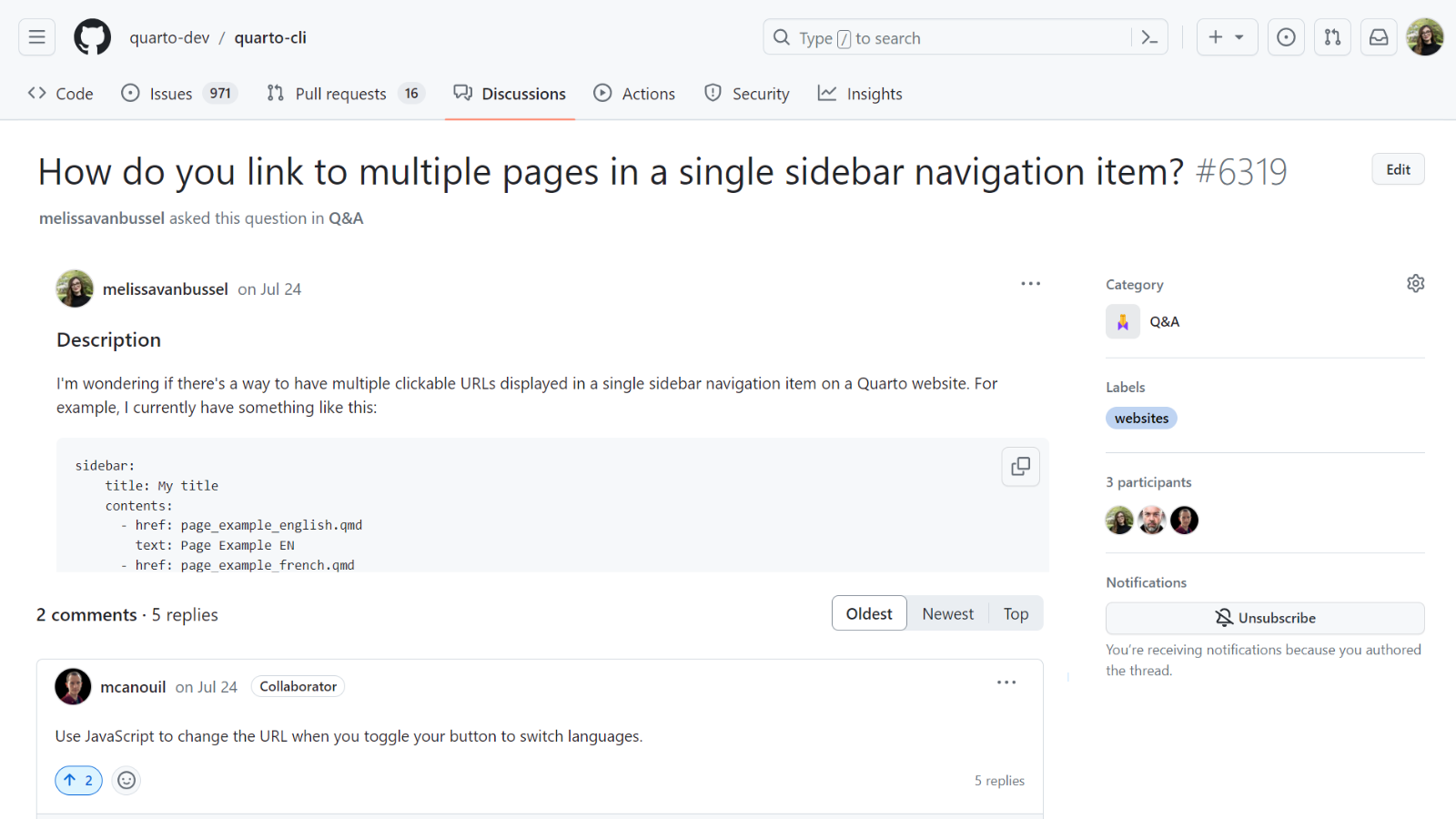Copy the sidebar code block contents
This screenshot has width=1456, height=819.
(x=1020, y=467)
